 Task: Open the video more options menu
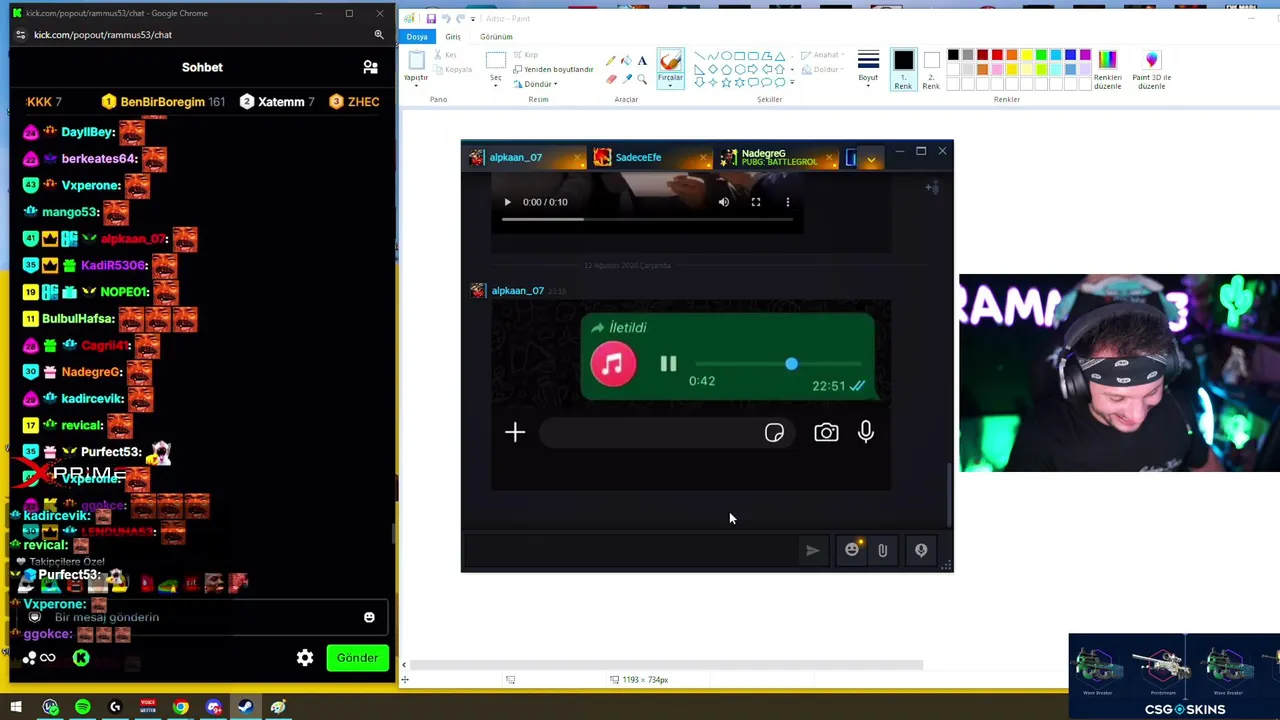click(788, 202)
